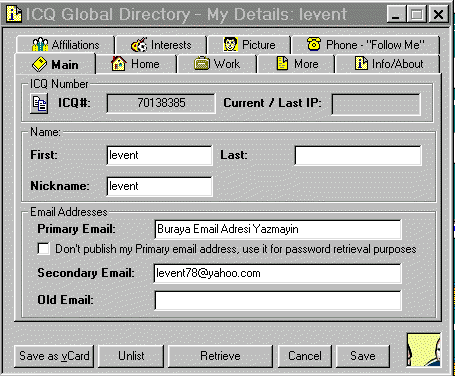
Task: Go to the Home tab
Action: 136,64
